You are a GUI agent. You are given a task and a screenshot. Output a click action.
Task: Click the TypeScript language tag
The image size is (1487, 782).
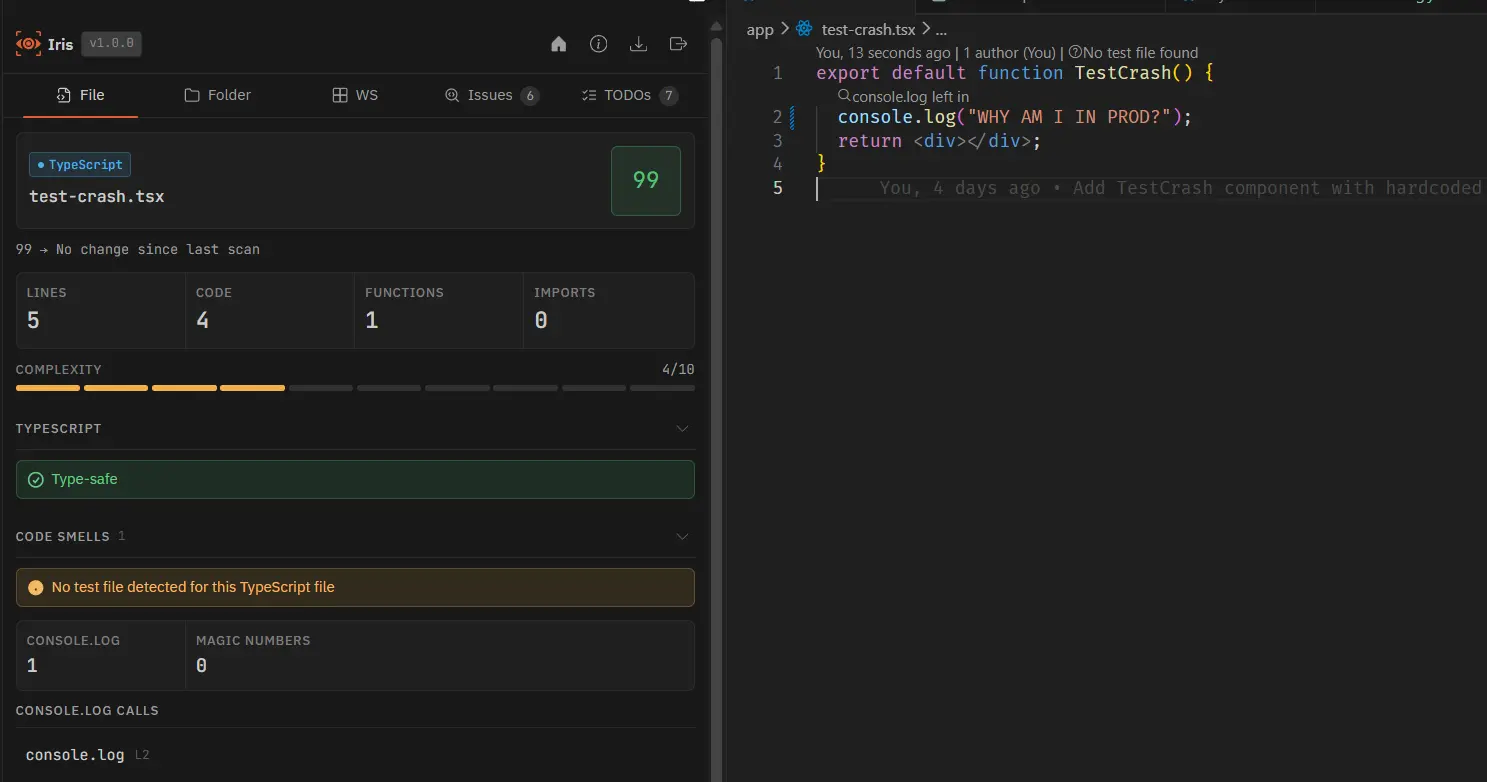coord(80,165)
